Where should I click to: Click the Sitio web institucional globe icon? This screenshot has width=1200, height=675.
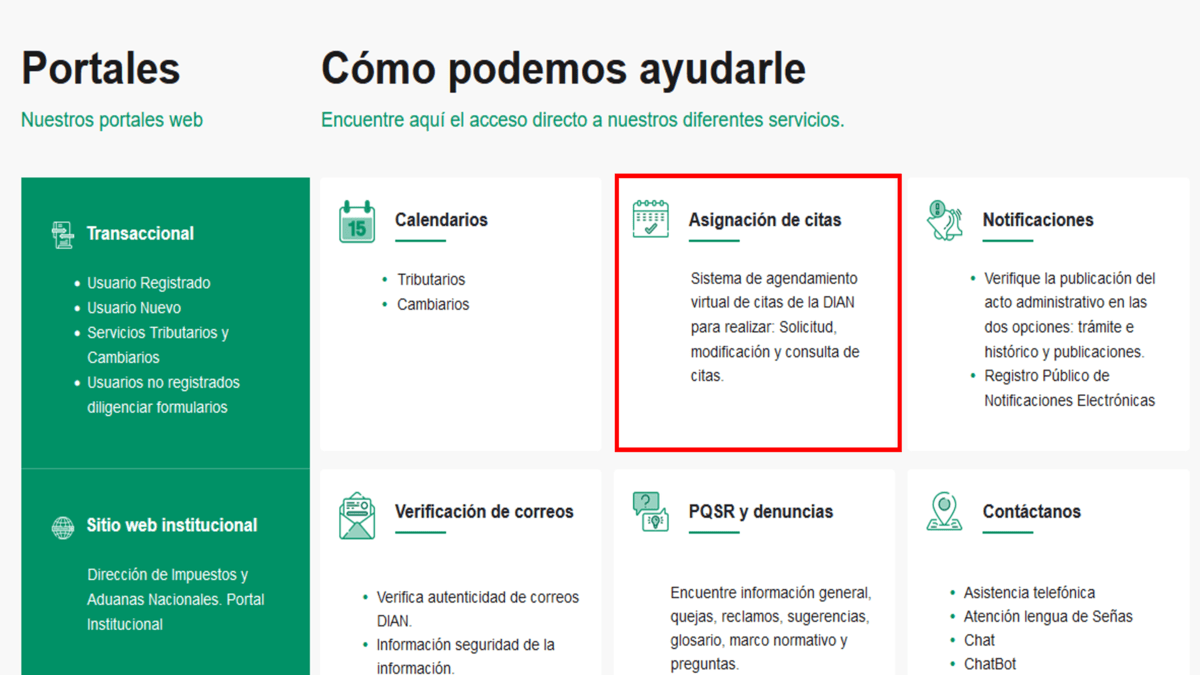(63, 527)
